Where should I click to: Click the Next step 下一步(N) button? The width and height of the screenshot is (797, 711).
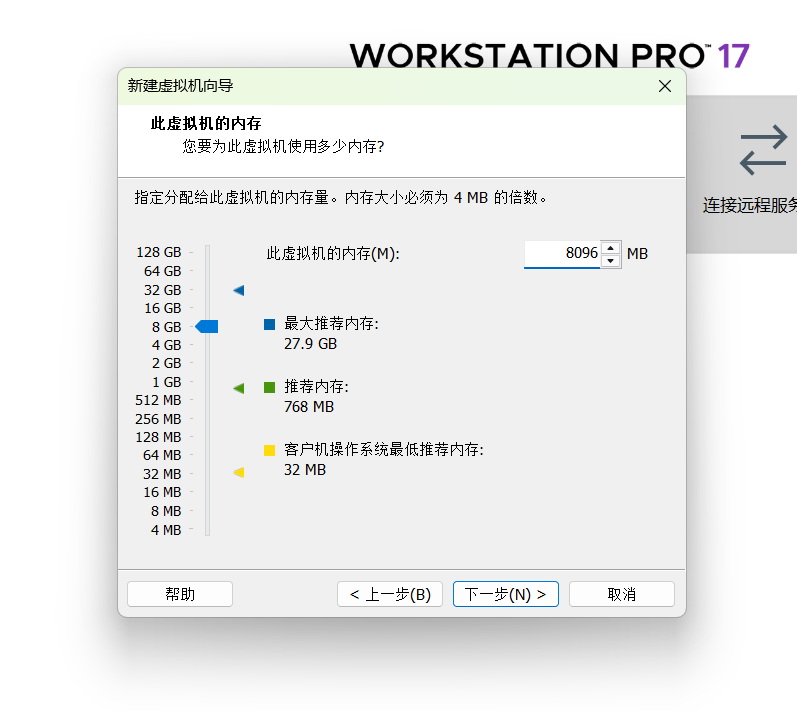tap(505, 594)
